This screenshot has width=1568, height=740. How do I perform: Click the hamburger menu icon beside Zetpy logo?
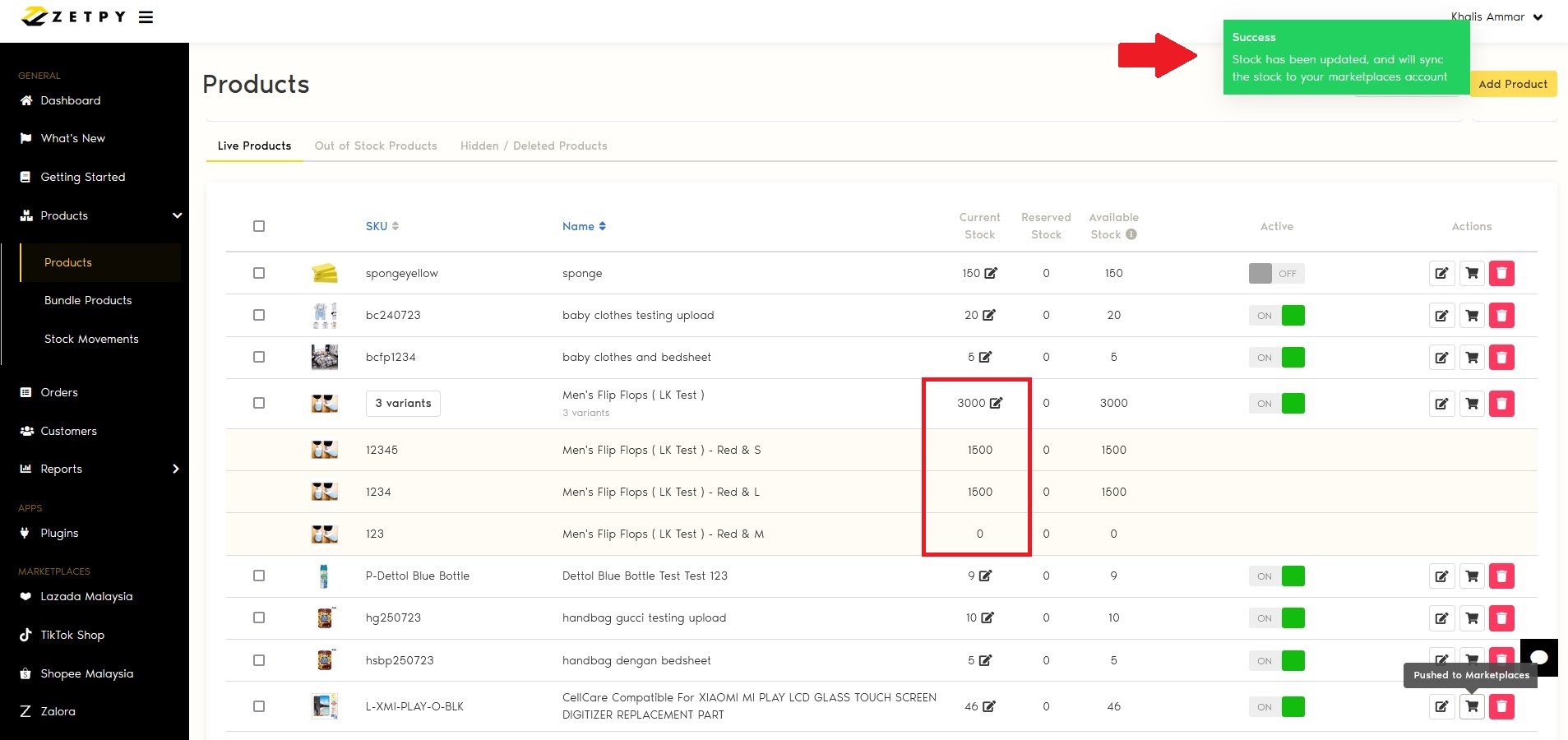pos(146,17)
